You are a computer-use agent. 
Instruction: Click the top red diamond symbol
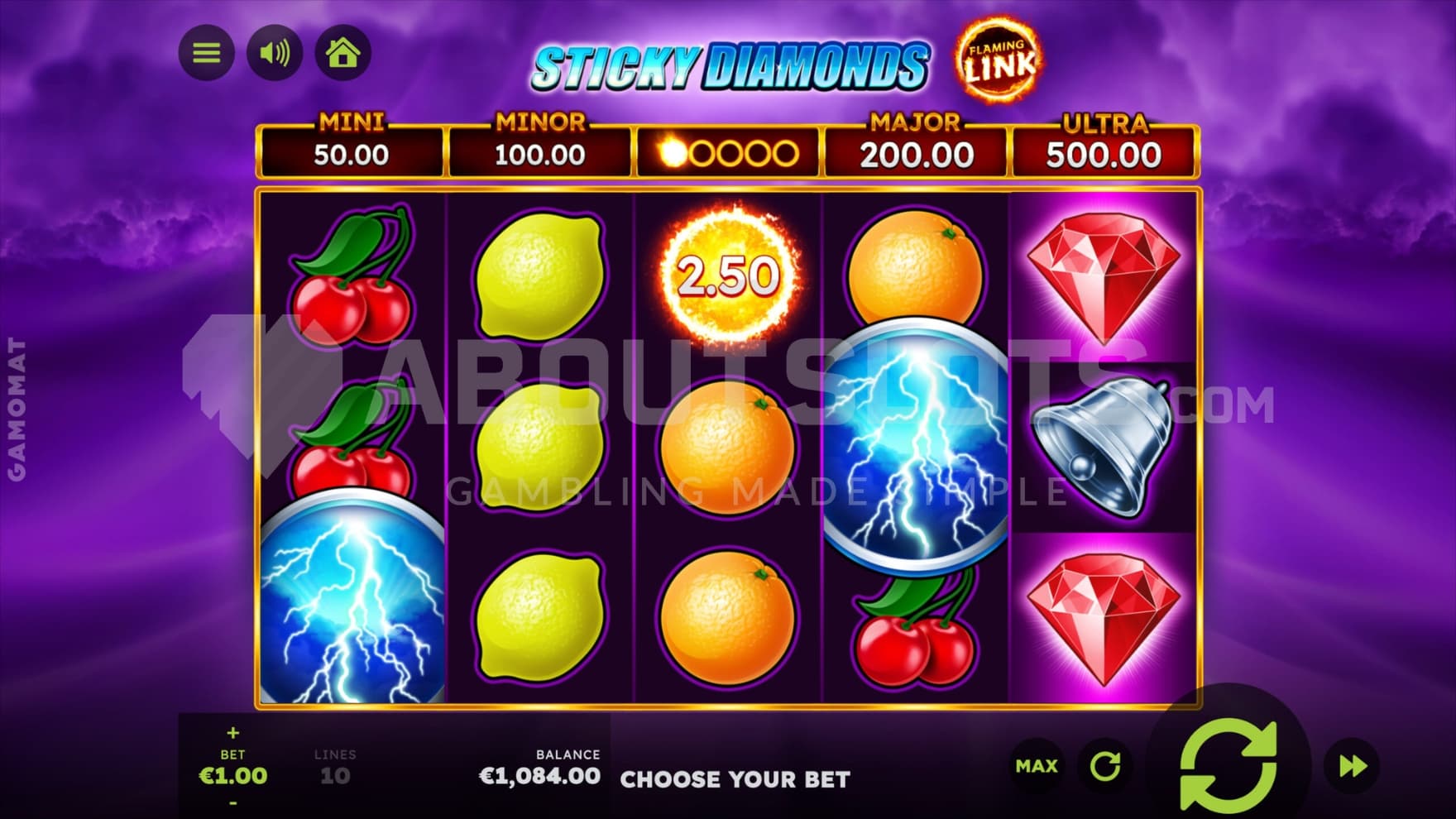[x=1104, y=275]
